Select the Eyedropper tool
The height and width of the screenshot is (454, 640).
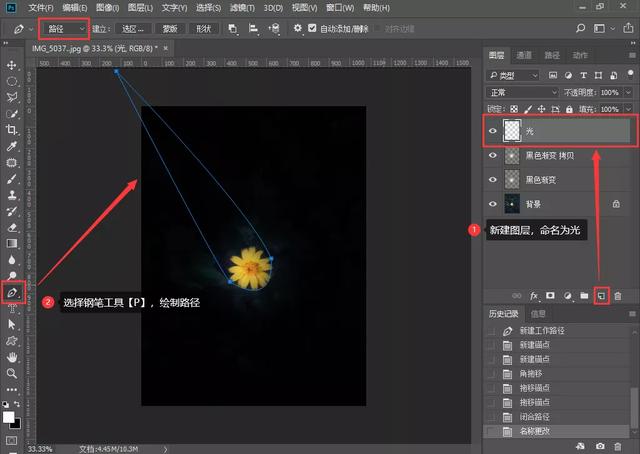coord(11,146)
